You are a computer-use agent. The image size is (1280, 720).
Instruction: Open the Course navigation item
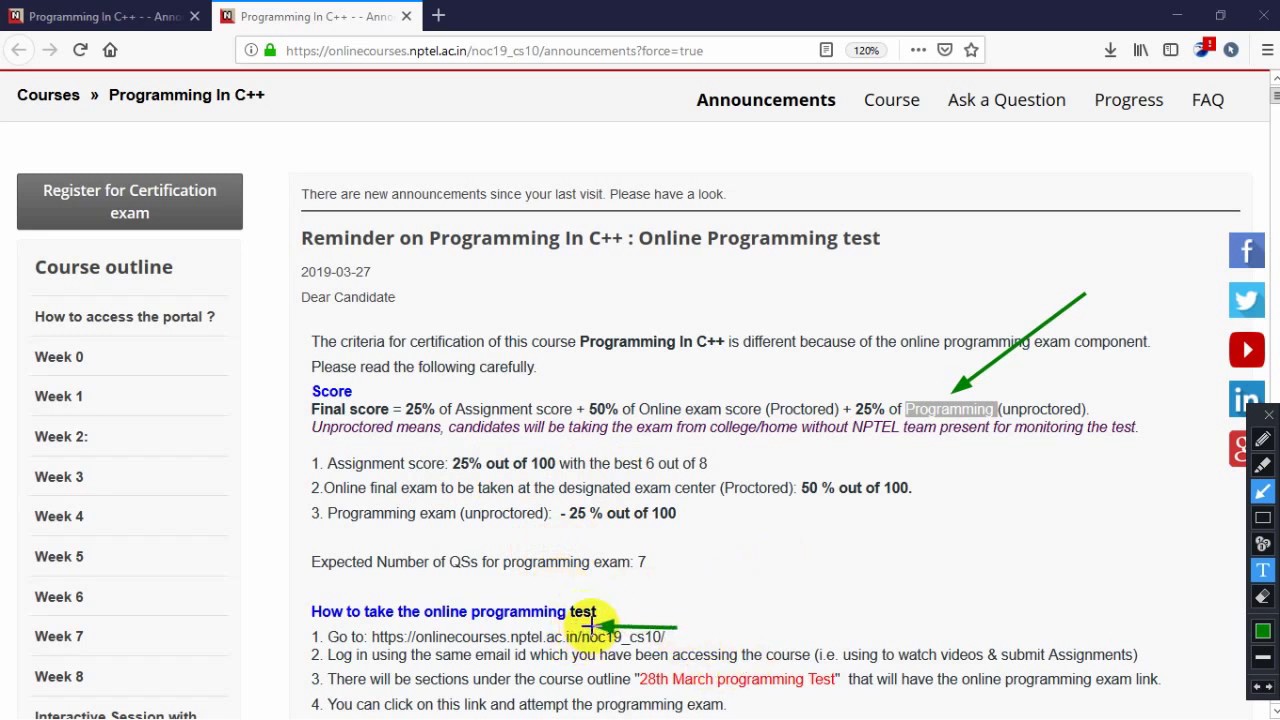click(892, 100)
